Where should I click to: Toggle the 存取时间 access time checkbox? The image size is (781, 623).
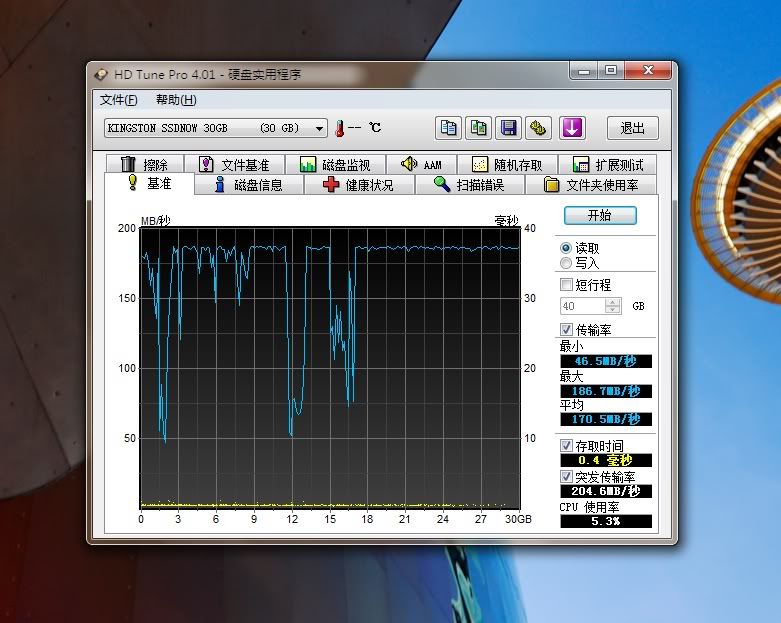point(567,445)
